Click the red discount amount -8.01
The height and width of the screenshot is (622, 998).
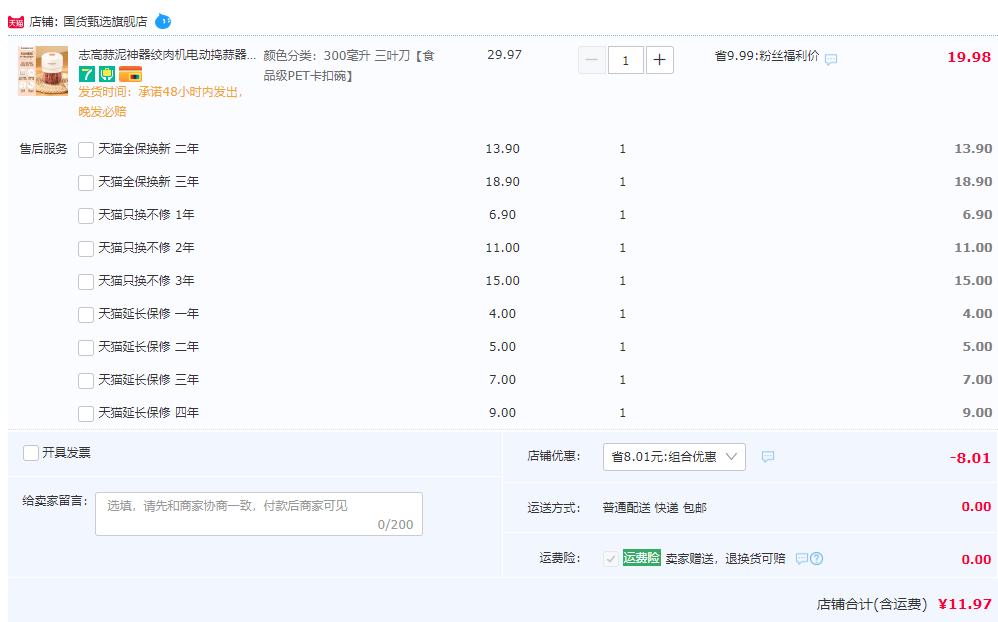[970, 458]
